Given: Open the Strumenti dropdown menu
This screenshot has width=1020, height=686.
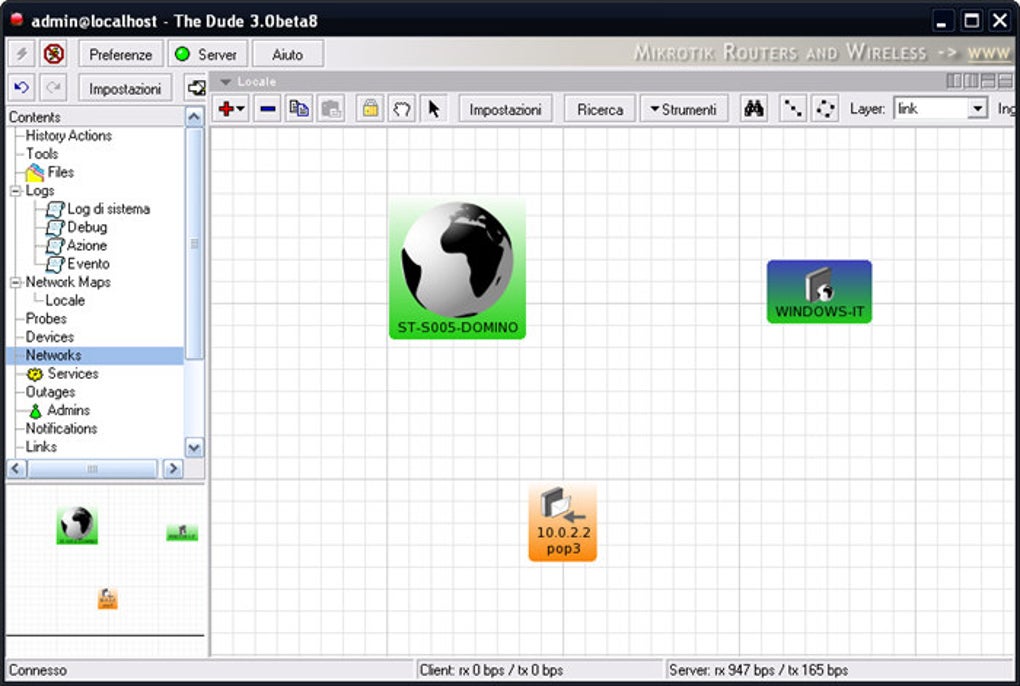Looking at the screenshot, I should pos(684,109).
